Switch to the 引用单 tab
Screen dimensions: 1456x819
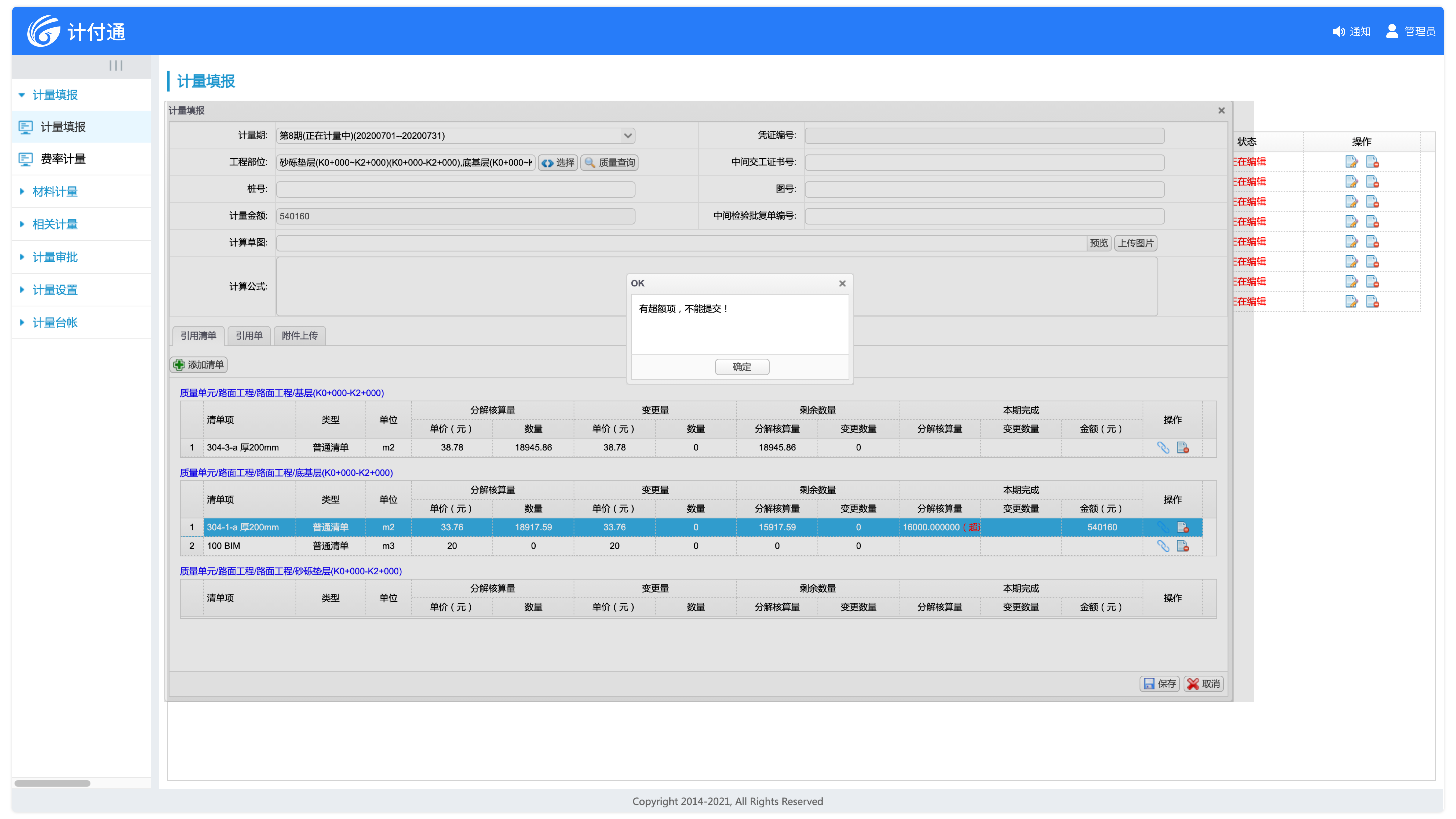pos(249,336)
